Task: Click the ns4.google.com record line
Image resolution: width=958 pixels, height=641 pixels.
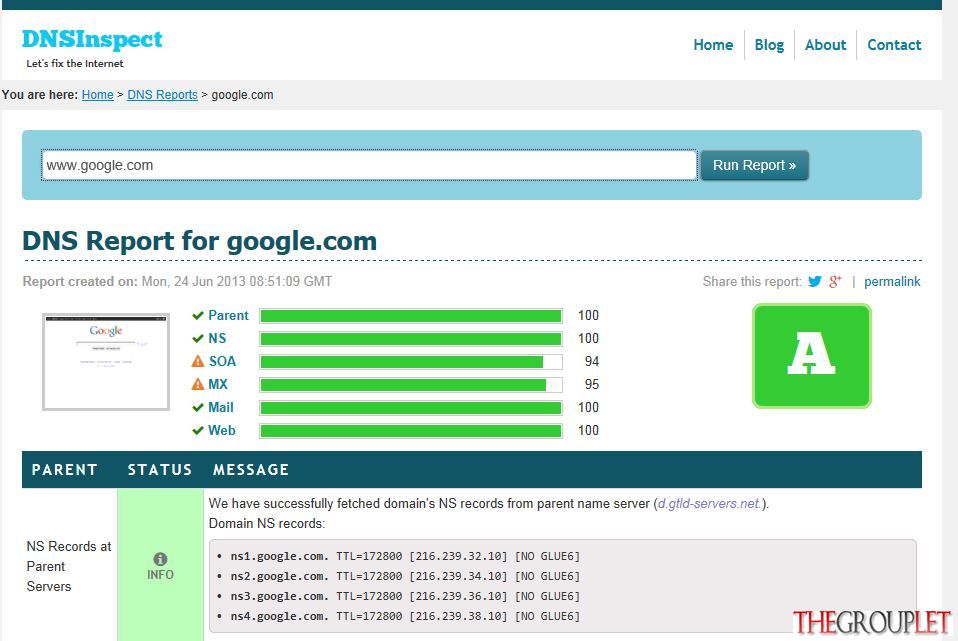Action: click(x=404, y=616)
